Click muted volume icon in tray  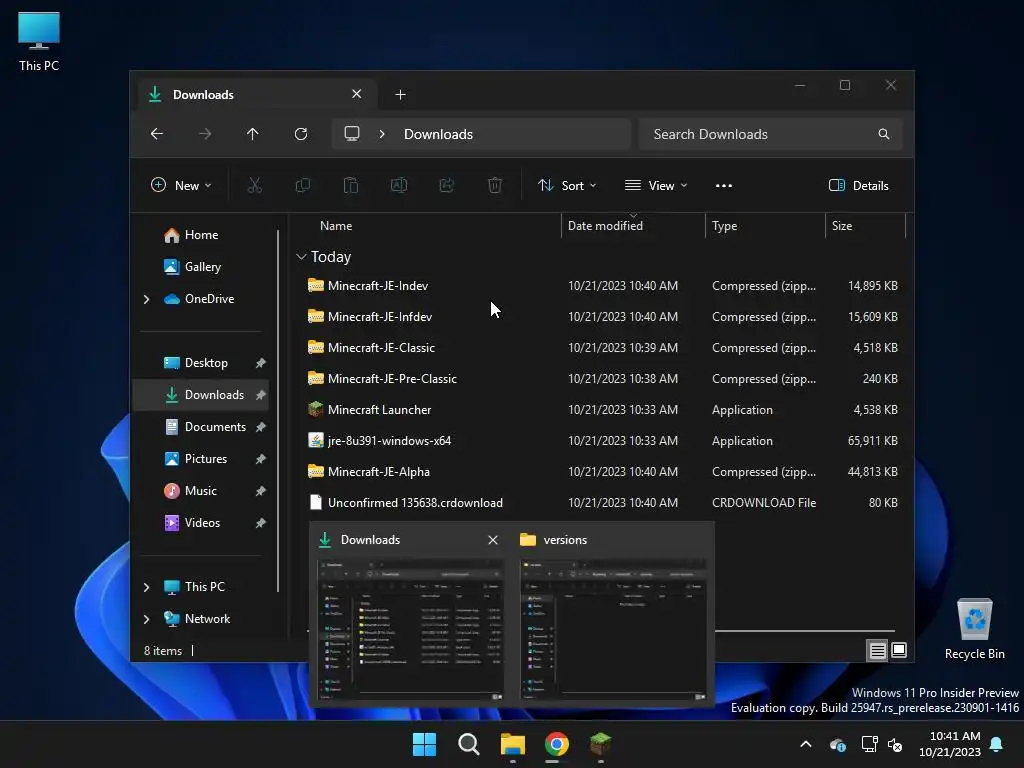895,744
